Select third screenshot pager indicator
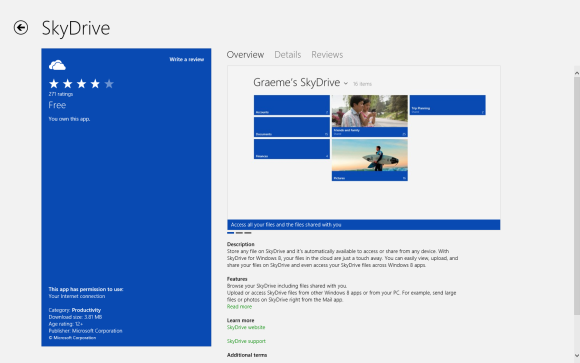The width and height of the screenshot is (580, 363). click(248, 233)
